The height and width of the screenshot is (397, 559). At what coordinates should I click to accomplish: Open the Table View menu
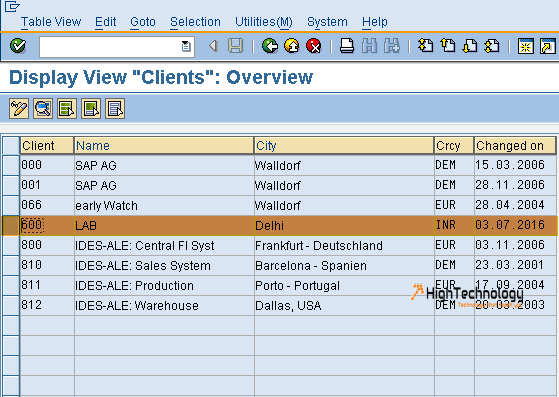pos(51,22)
